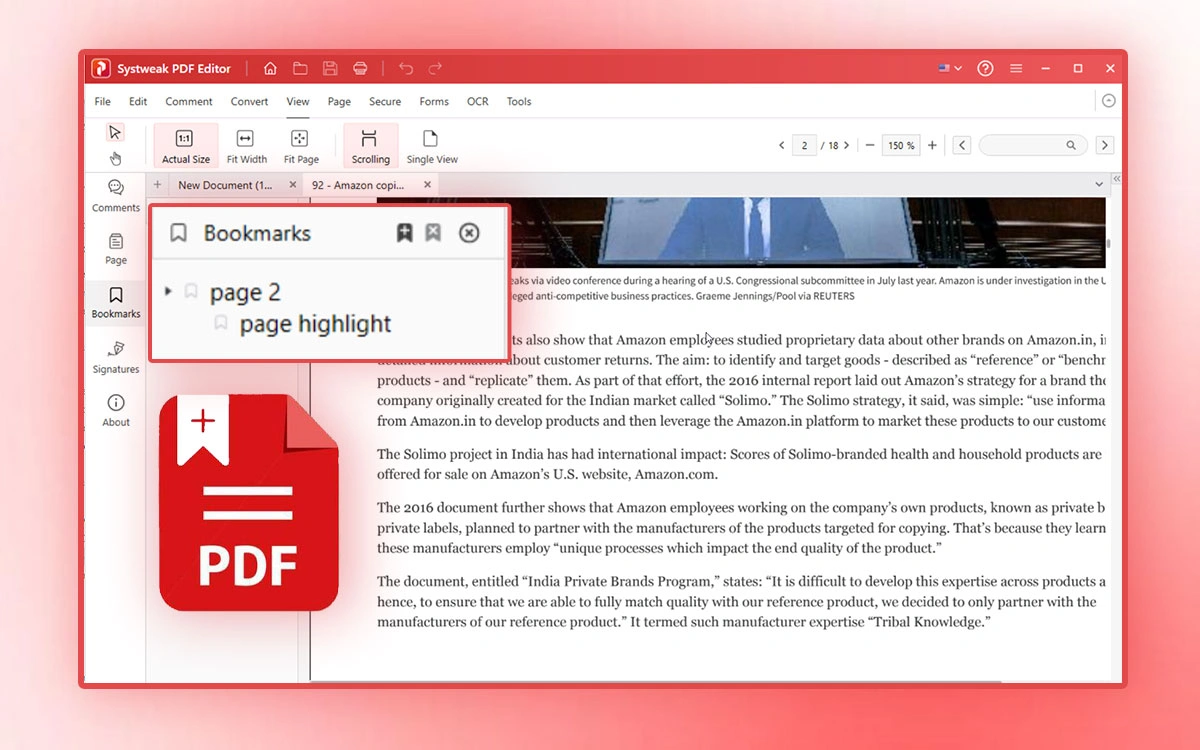Undo the last action

[x=406, y=68]
